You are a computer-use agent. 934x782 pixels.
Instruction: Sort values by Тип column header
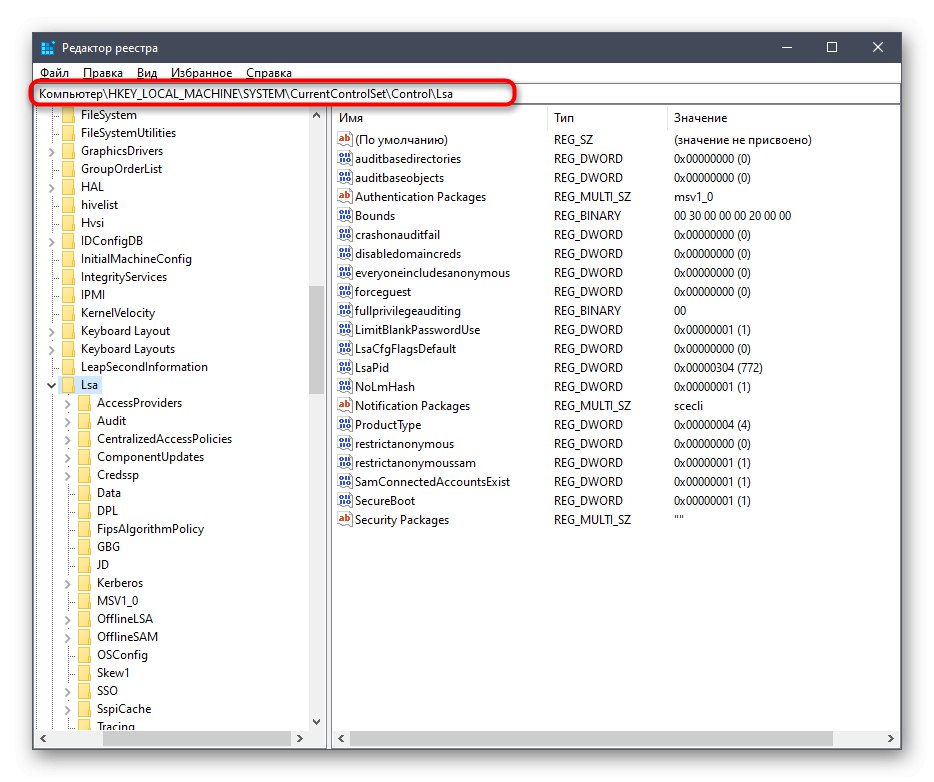(x=607, y=118)
